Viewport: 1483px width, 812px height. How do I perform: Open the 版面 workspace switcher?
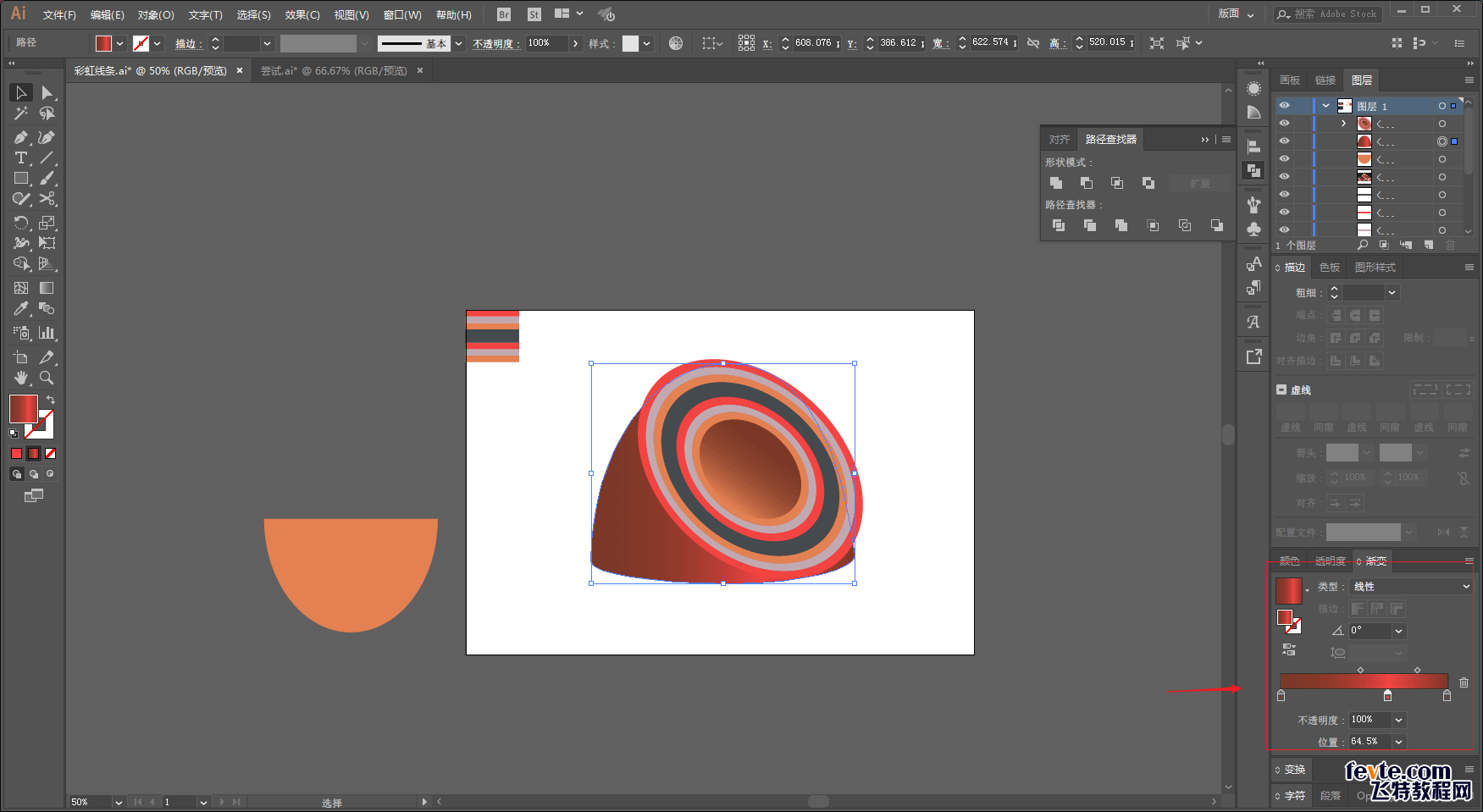[x=1236, y=14]
